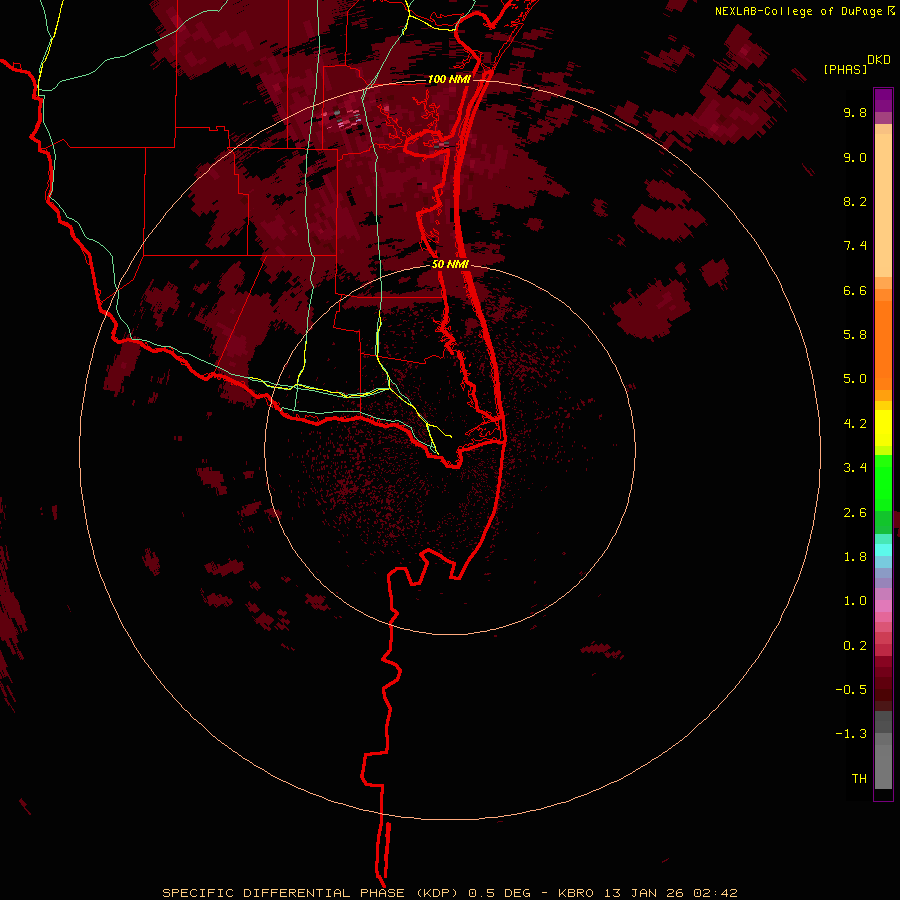Screen dimensions: 900x900
Task: Click the 3.4 scale value
Action: pyautogui.click(x=855, y=468)
